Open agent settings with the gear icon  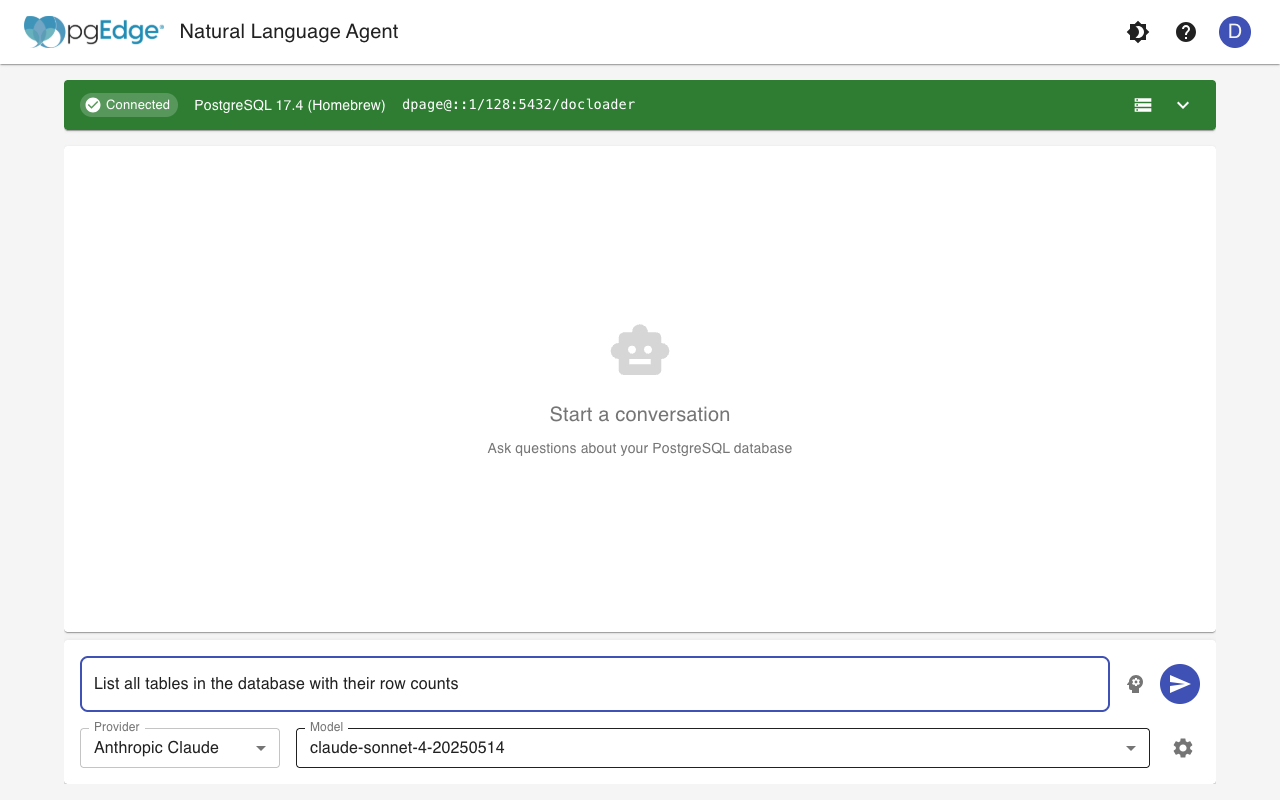point(1182,747)
